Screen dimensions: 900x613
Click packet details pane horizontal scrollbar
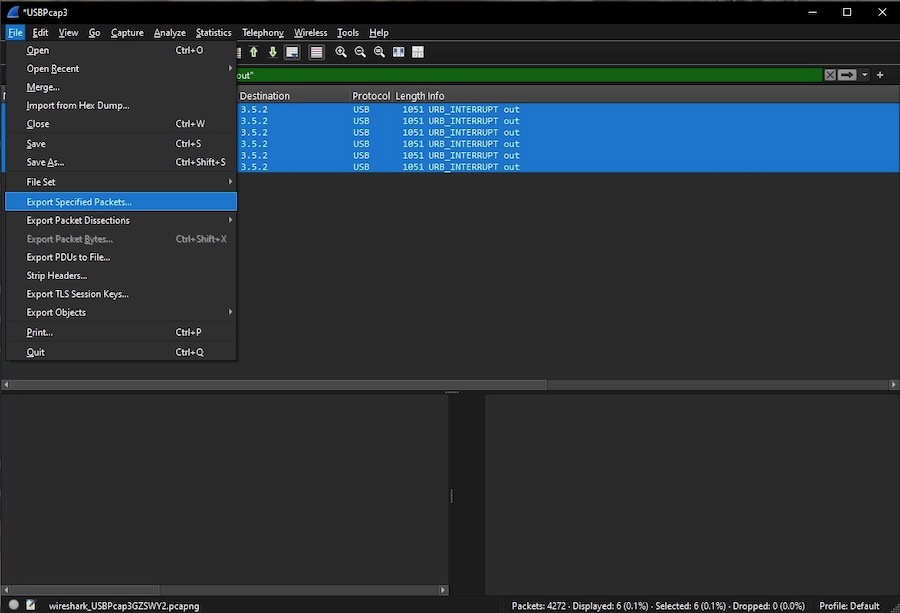click(x=86, y=589)
